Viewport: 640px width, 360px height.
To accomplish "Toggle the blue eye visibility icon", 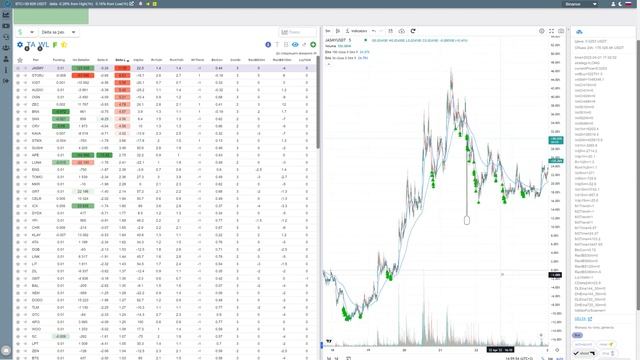I will pyautogui.click(x=295, y=44).
